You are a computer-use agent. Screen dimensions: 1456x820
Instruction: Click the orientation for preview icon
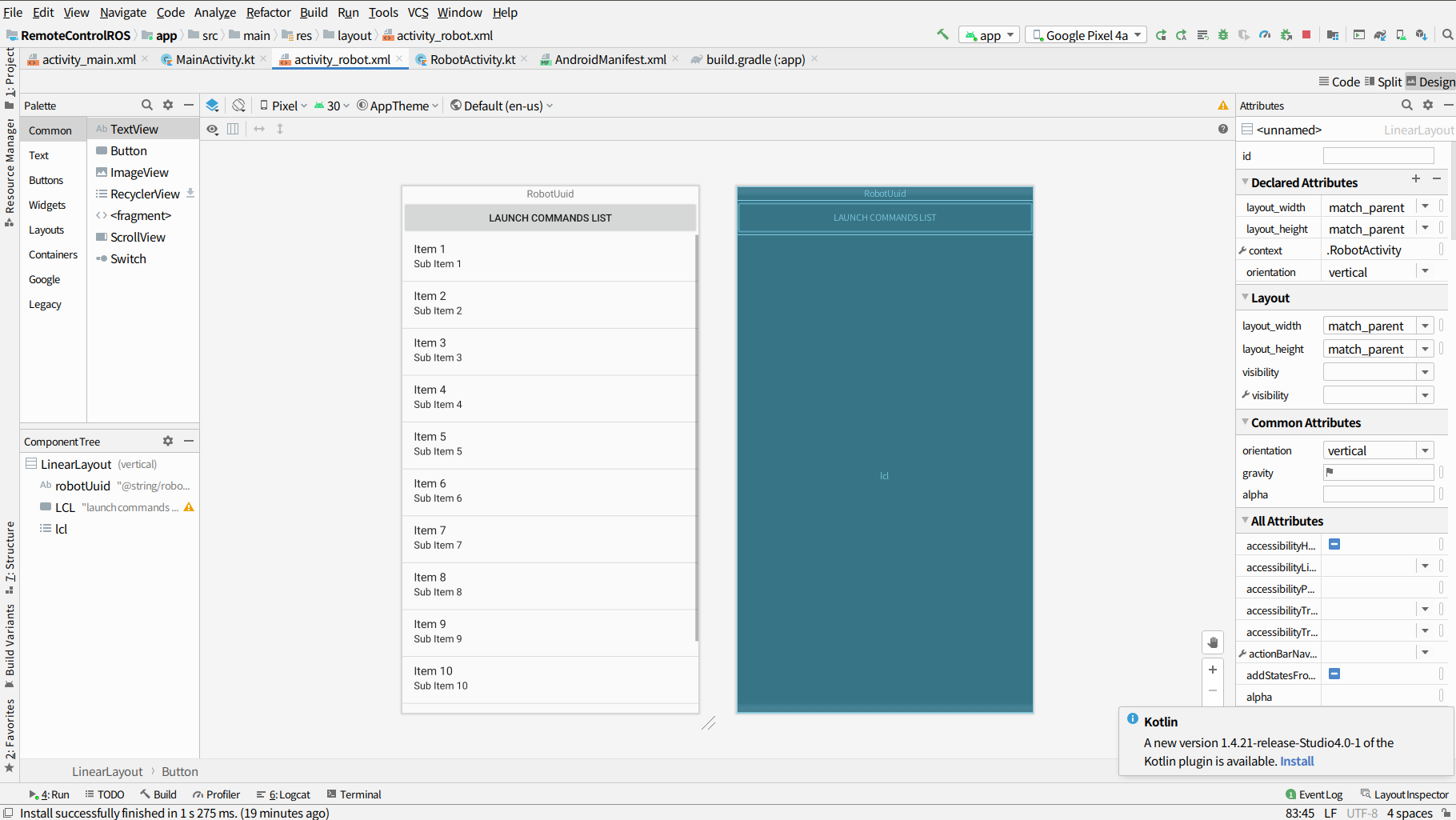(238, 106)
